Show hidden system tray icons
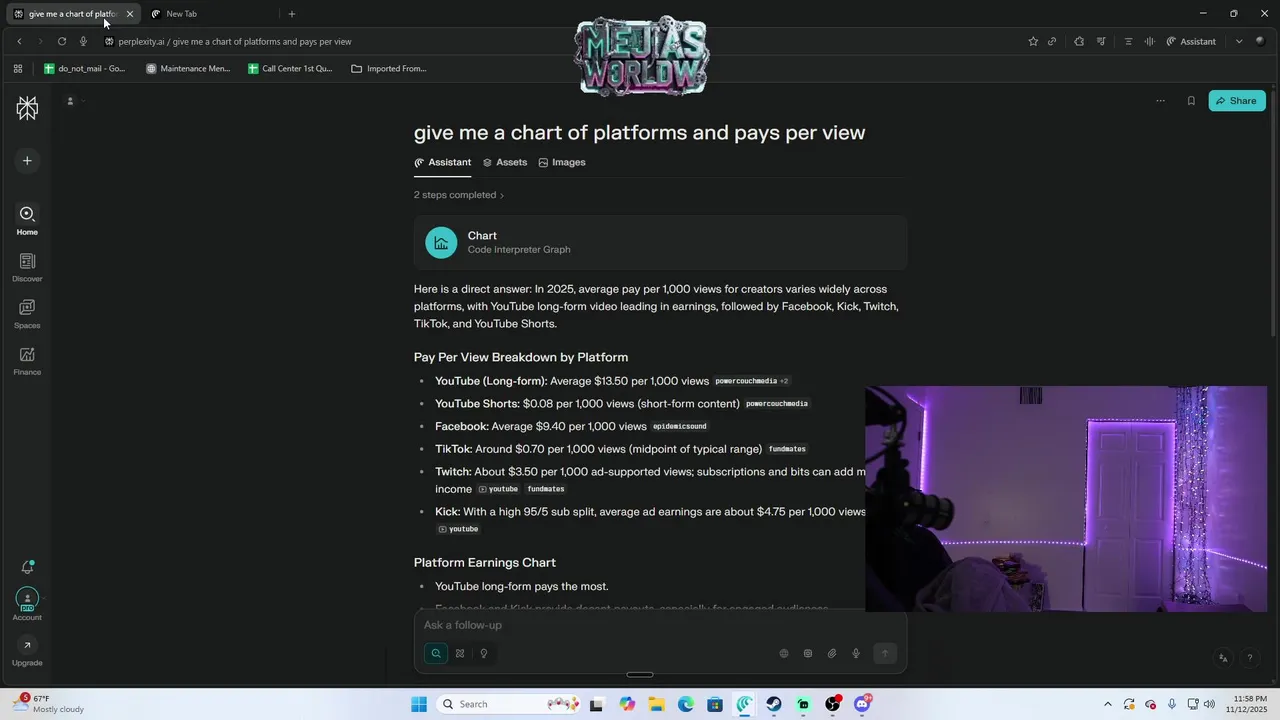 point(1107,704)
